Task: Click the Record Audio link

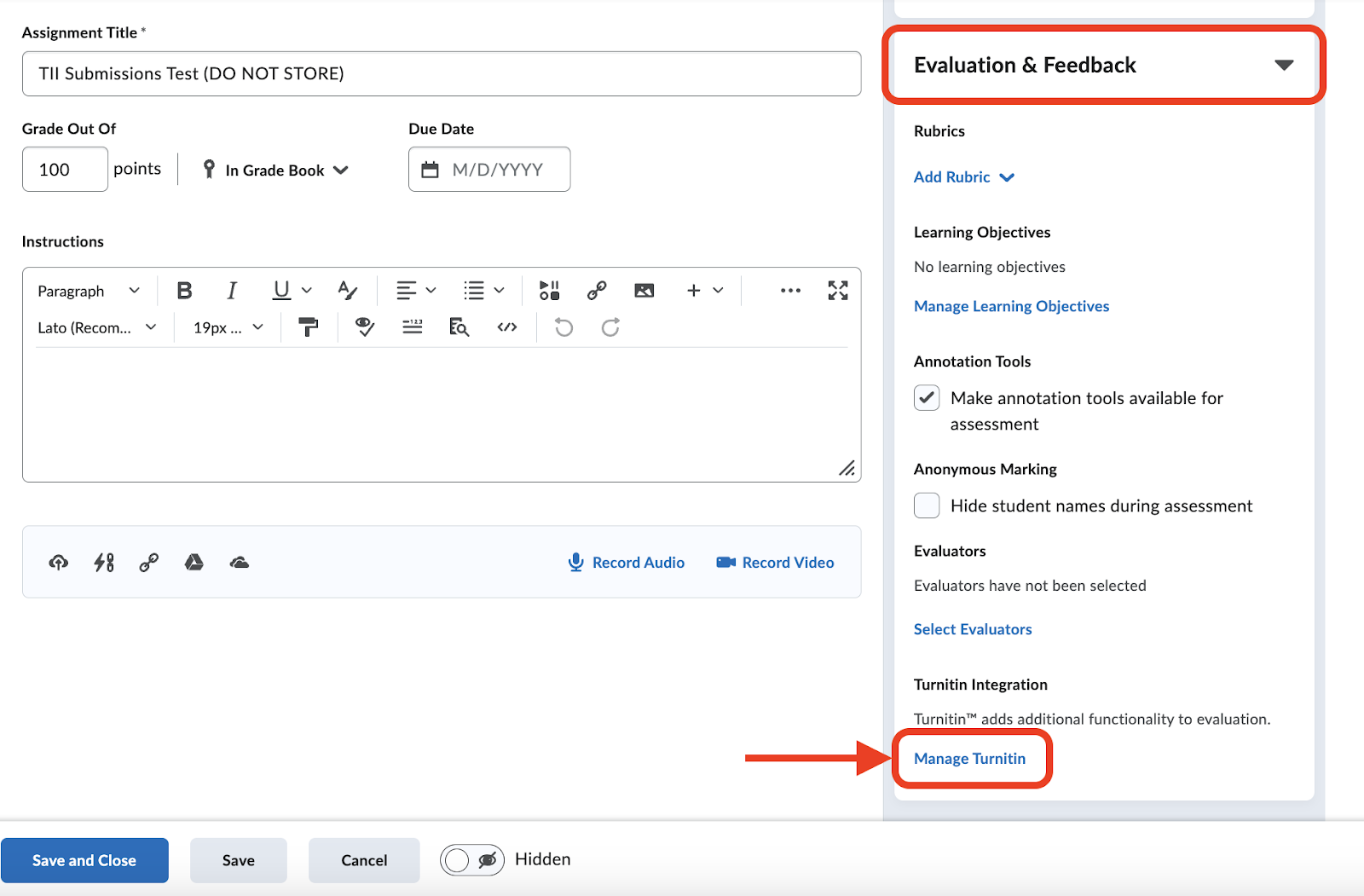Action: (x=627, y=563)
